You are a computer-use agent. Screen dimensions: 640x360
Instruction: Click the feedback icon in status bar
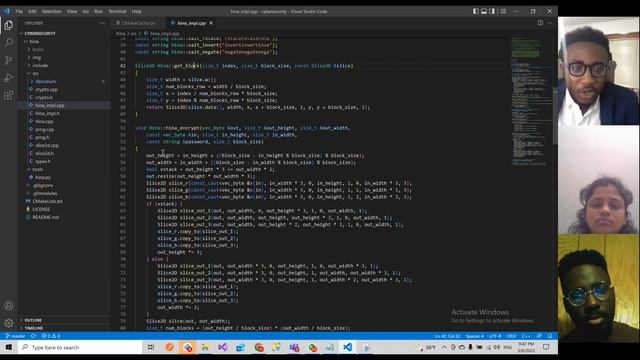click(539, 336)
